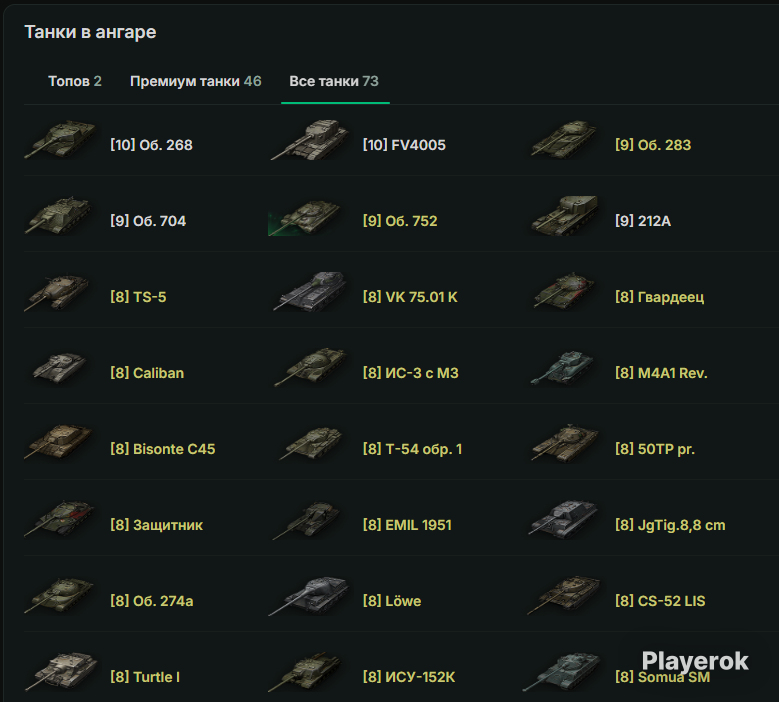Select the text "[8] CS-52 LIS"
The image size is (779, 702).
click(x=660, y=601)
